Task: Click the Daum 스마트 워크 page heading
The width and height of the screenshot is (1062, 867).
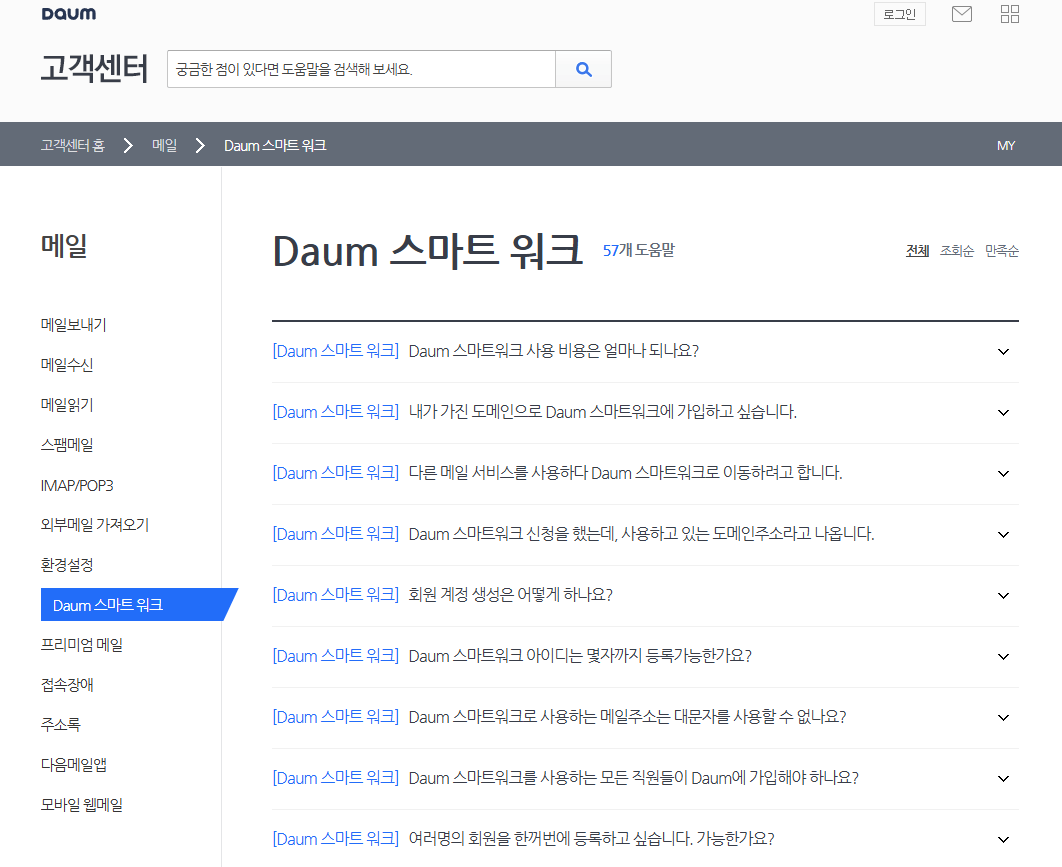Action: click(427, 251)
